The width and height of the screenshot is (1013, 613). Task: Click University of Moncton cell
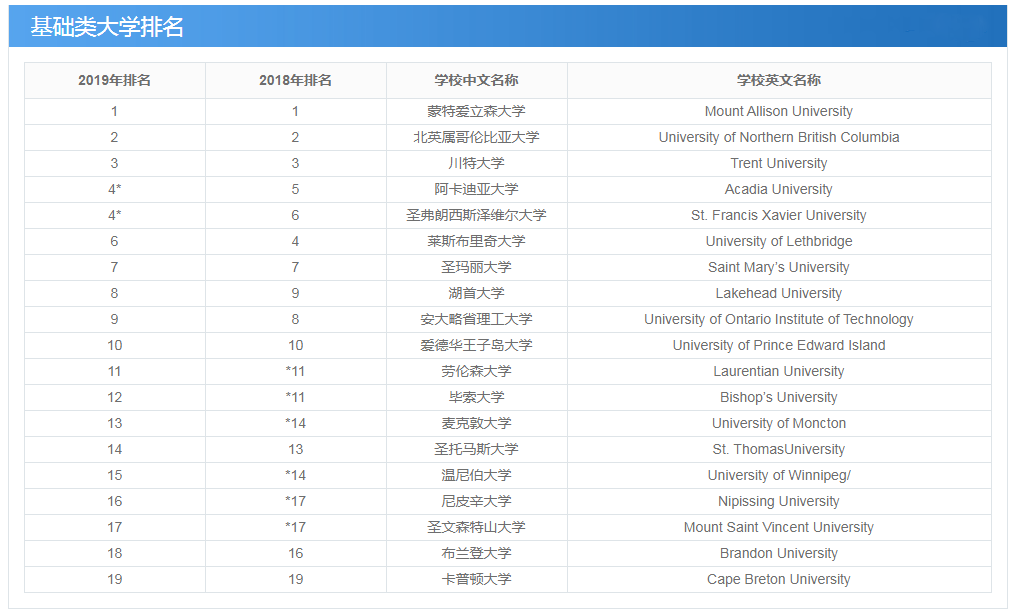pyautogui.click(x=778, y=423)
